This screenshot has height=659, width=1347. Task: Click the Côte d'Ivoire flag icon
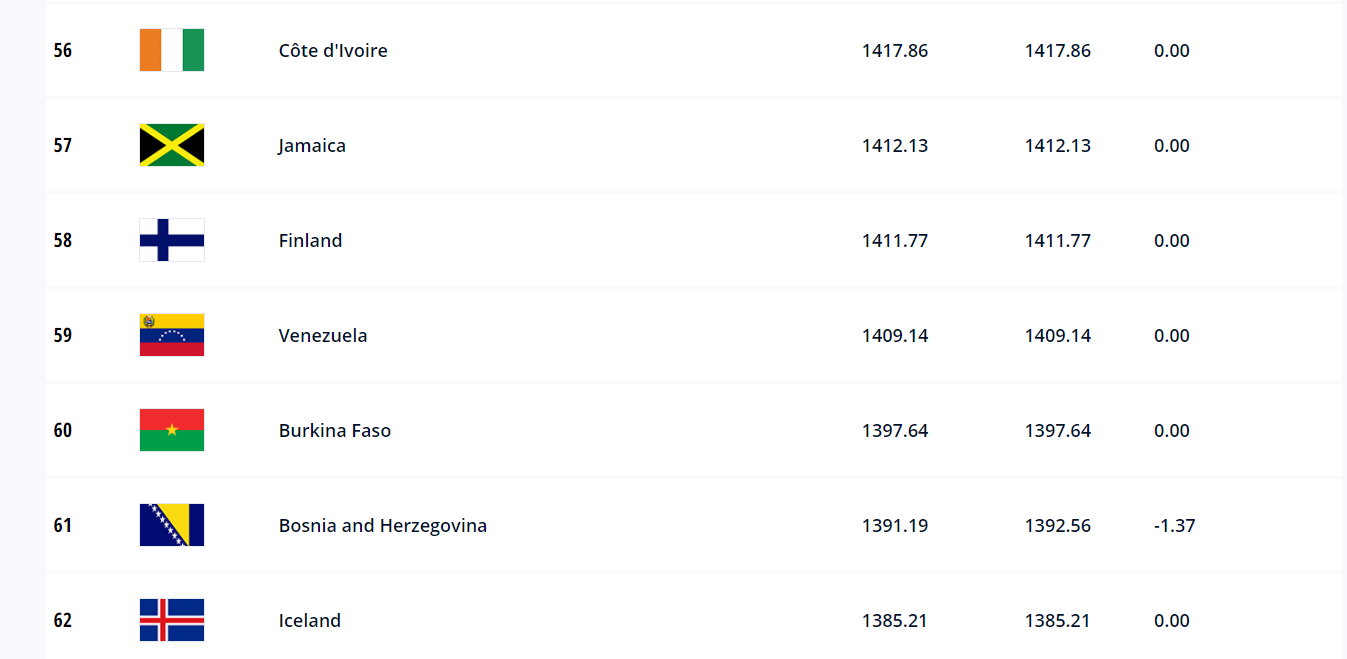172,50
